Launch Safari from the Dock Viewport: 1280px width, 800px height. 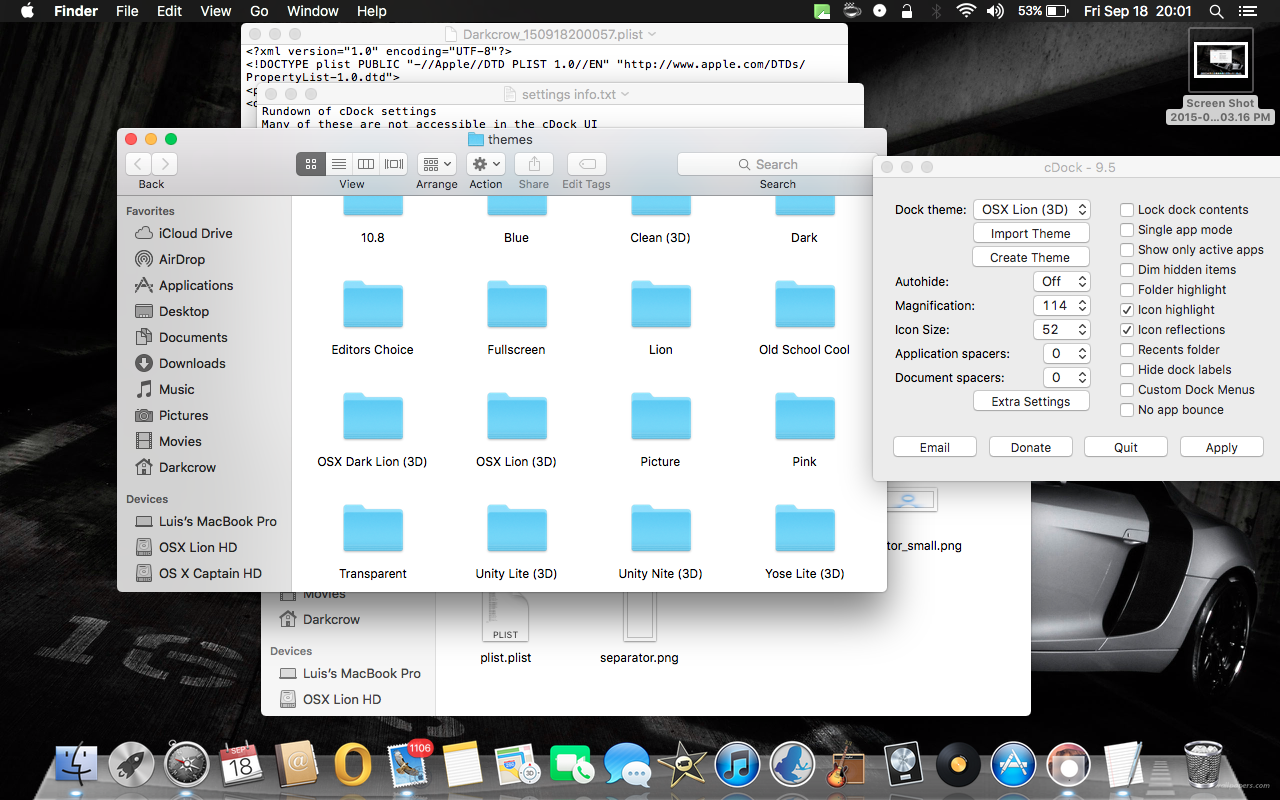tap(187, 766)
